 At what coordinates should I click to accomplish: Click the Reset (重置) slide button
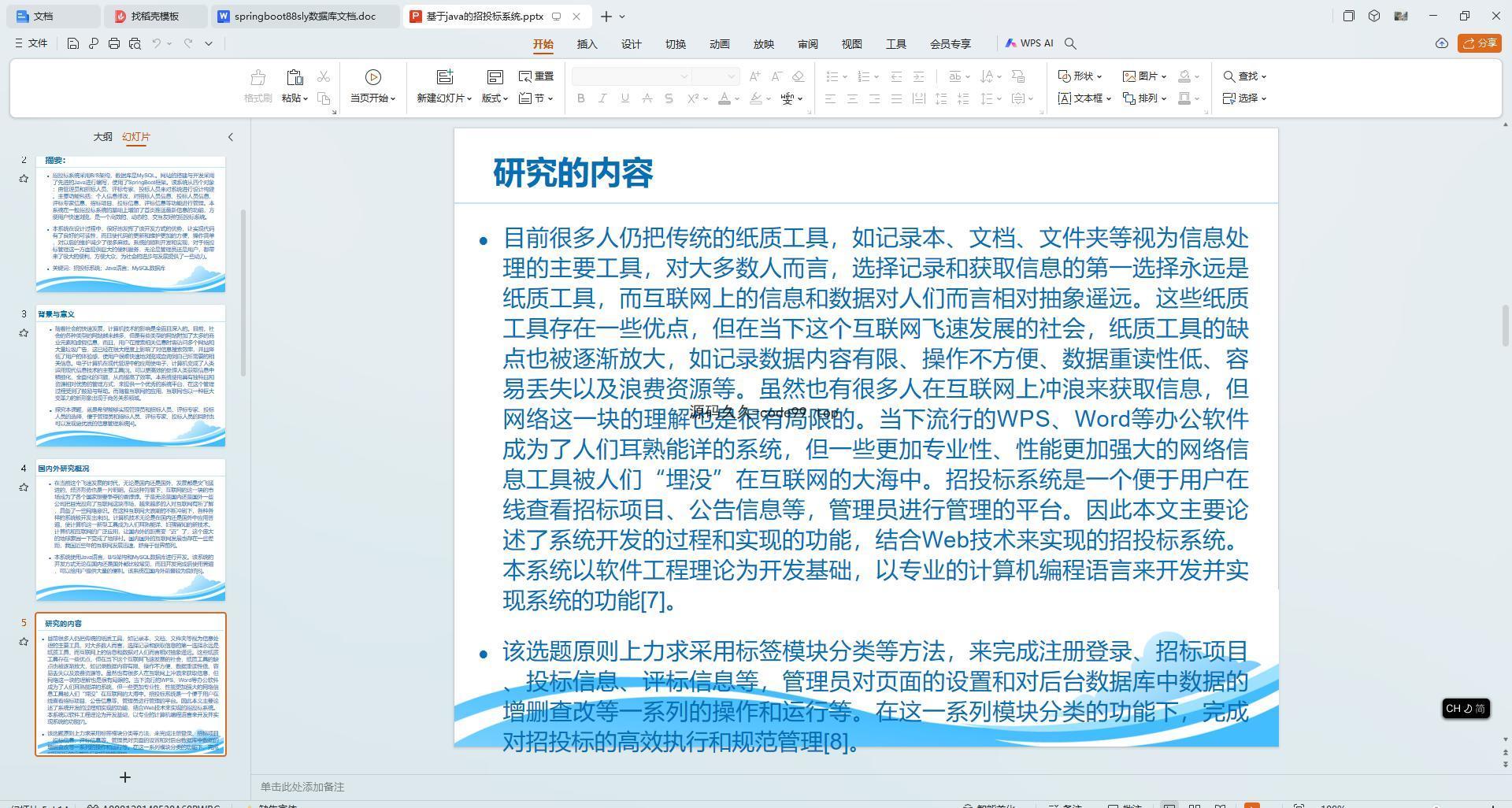[536, 76]
